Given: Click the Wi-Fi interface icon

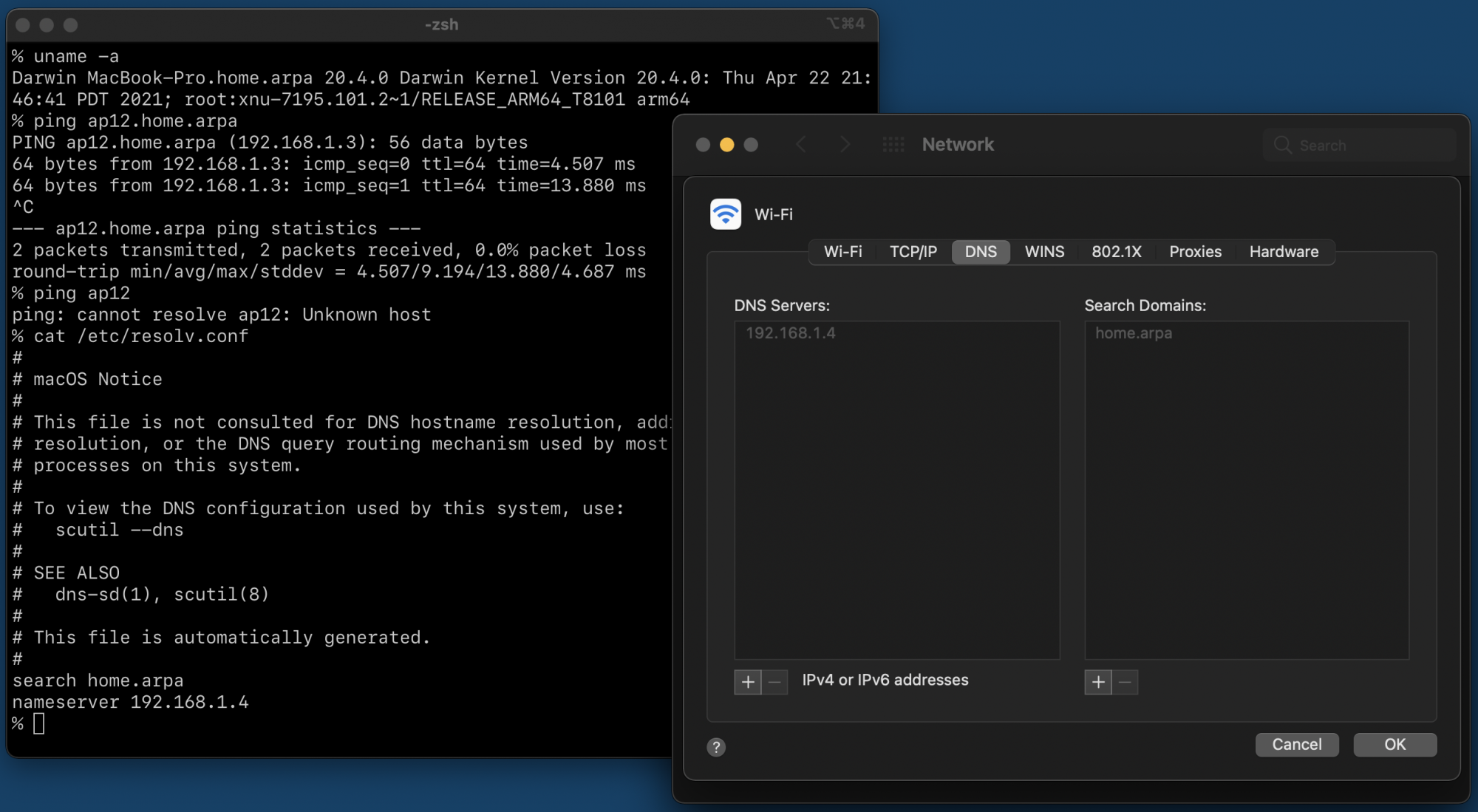Looking at the screenshot, I should pos(725,214).
